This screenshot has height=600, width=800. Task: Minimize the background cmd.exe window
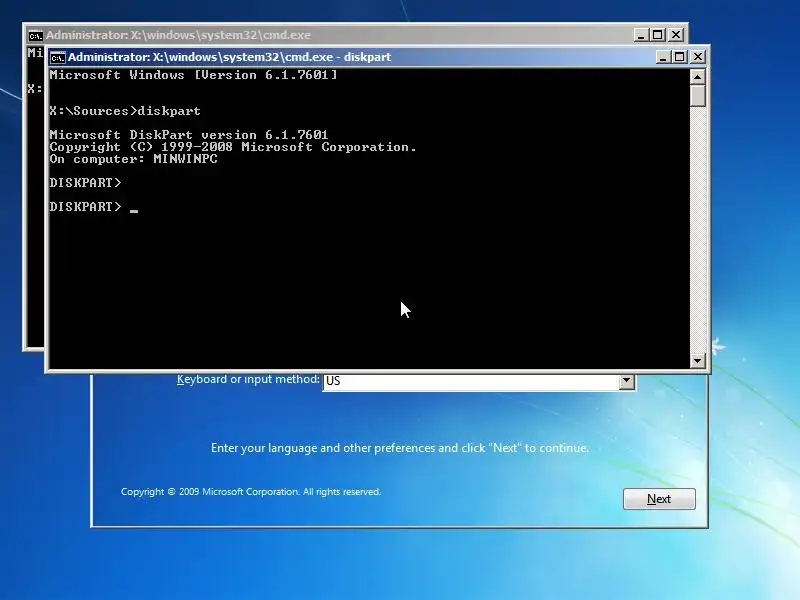click(641, 35)
